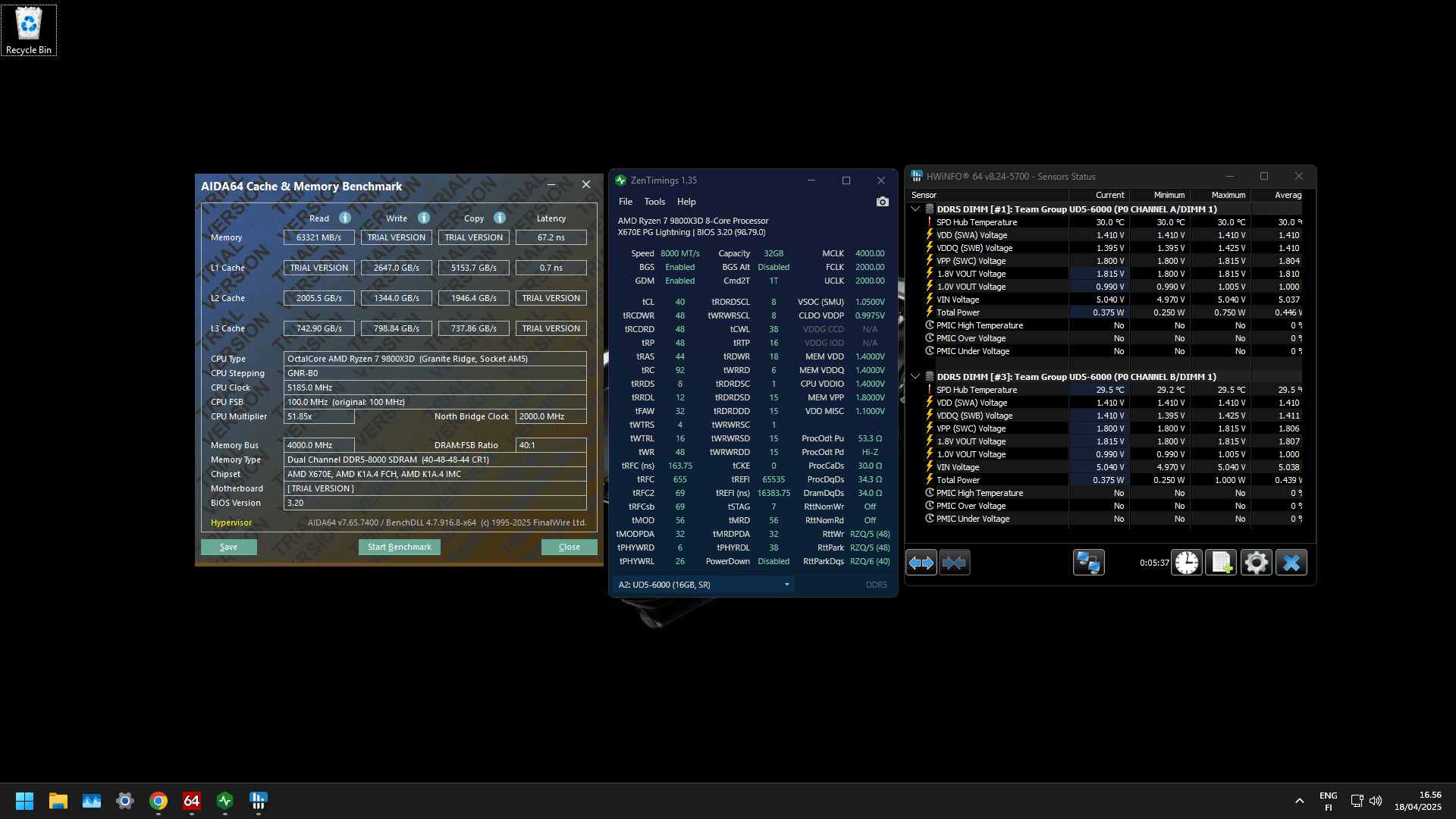1456x819 pixels.
Task: Click the CPU Type field in AIDA64
Action: [x=435, y=359]
